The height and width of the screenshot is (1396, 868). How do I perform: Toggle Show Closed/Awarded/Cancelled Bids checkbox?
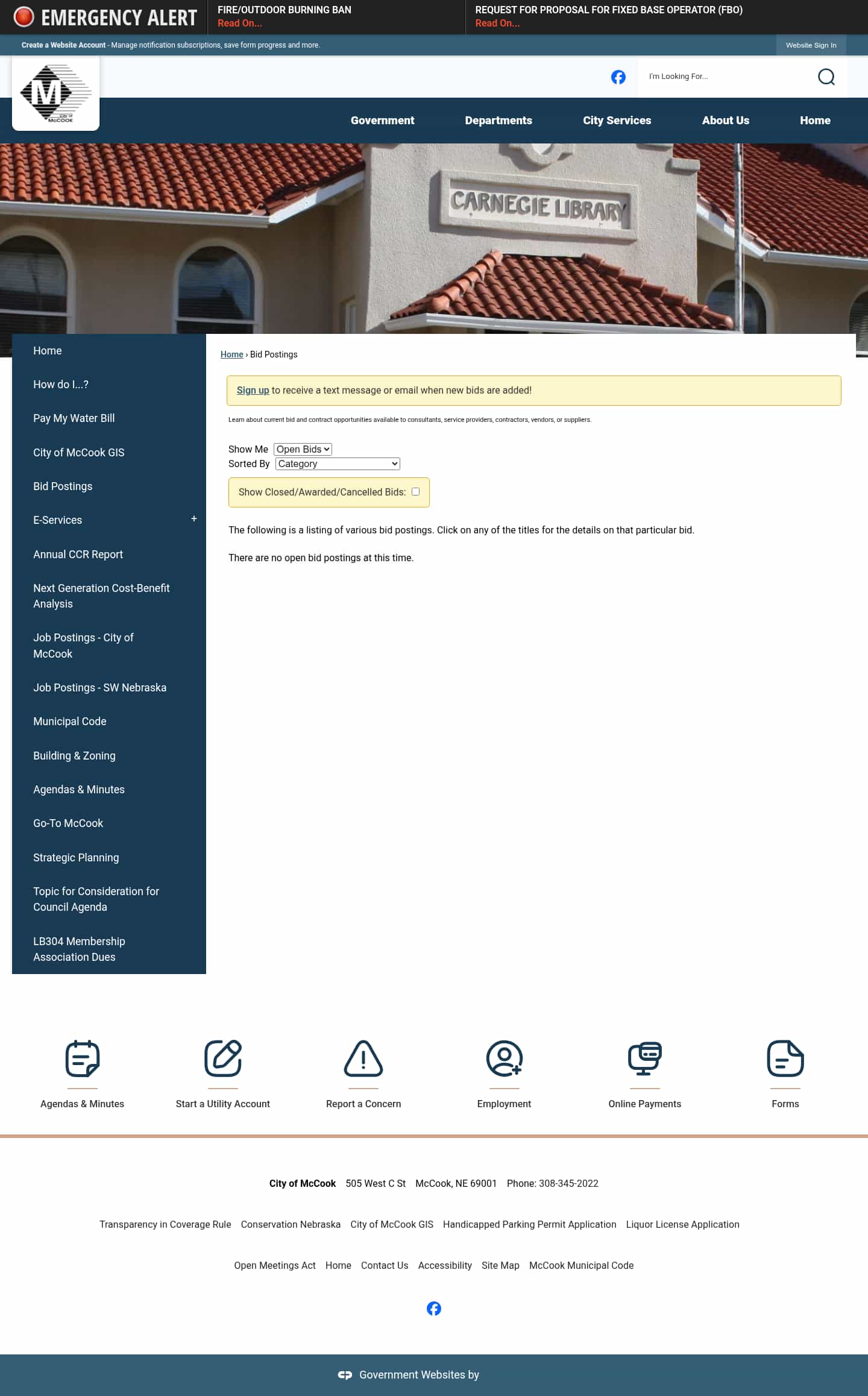tap(415, 491)
